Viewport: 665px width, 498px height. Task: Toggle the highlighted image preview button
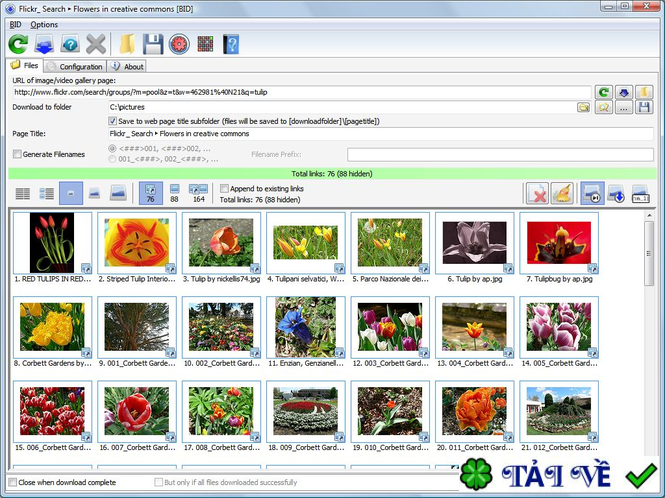(592, 193)
